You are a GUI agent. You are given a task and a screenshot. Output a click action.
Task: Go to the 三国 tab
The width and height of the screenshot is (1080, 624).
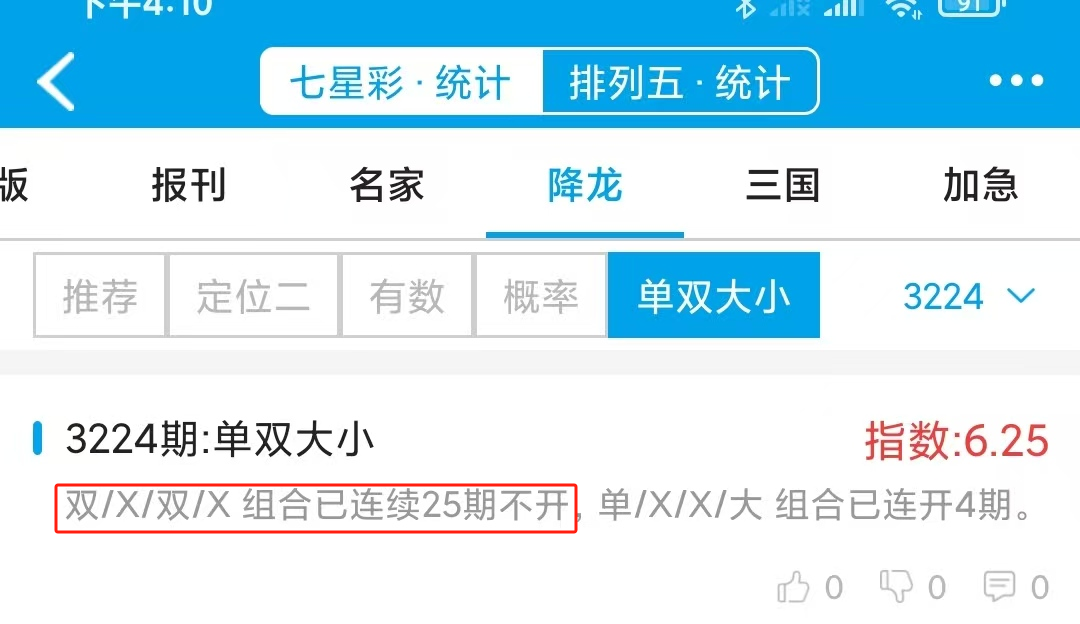[x=783, y=185]
